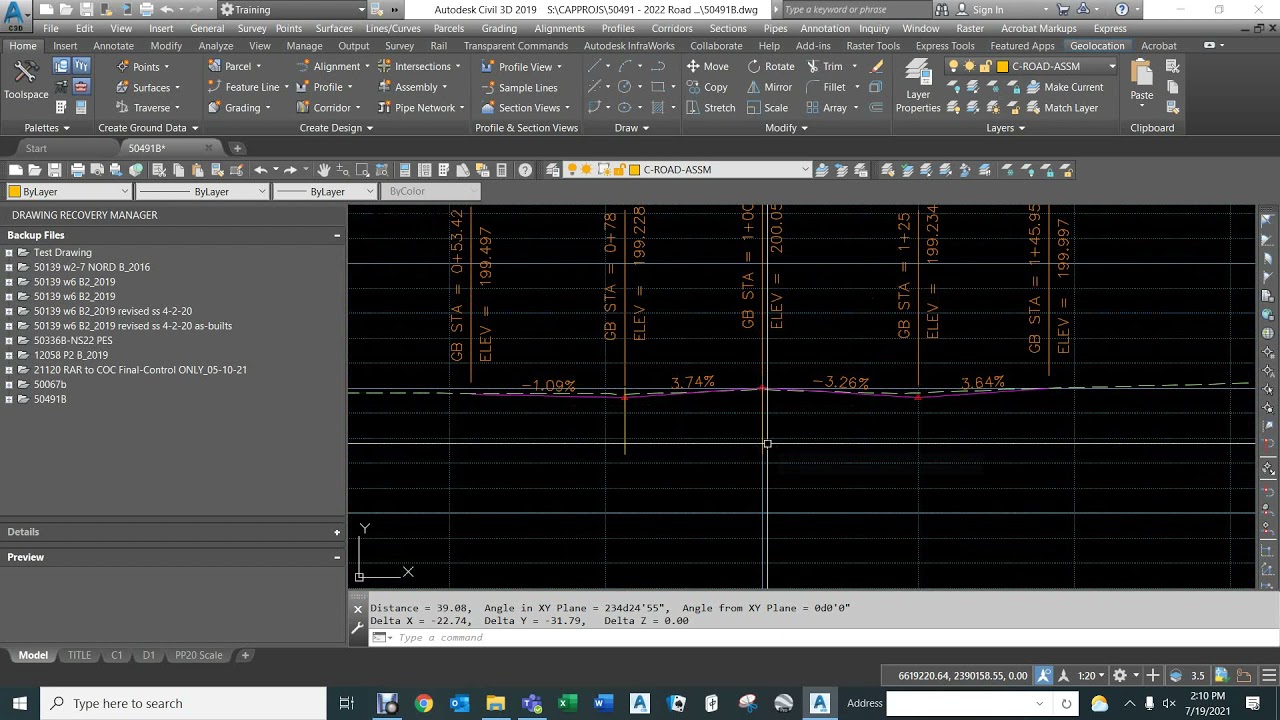Click the Windows Start button
Viewport: 1280px width, 720px height.
click(x=20, y=703)
